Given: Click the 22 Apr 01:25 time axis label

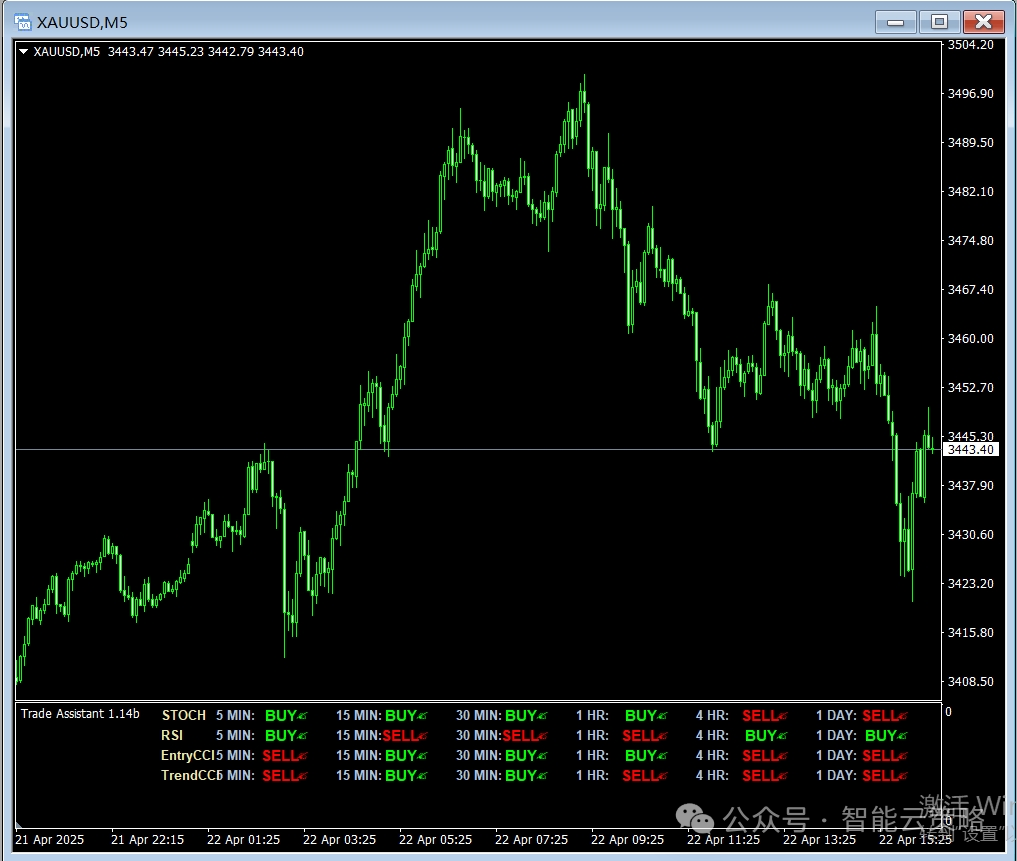Looking at the screenshot, I should (243, 840).
